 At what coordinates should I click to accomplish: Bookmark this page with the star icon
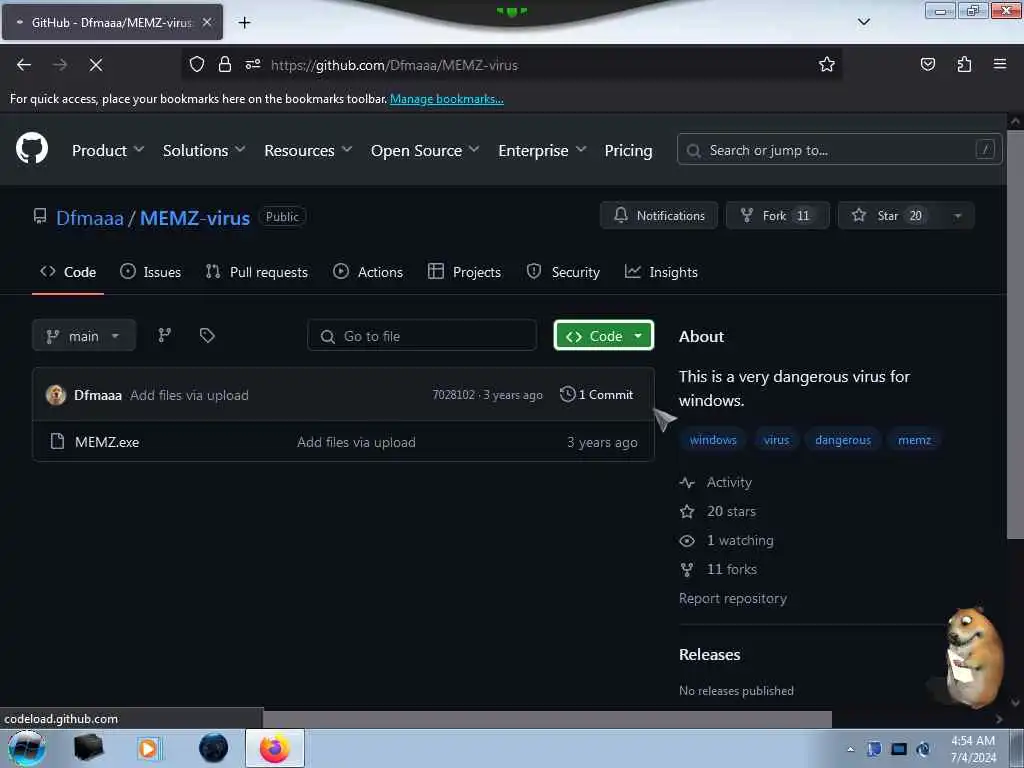[827, 65]
